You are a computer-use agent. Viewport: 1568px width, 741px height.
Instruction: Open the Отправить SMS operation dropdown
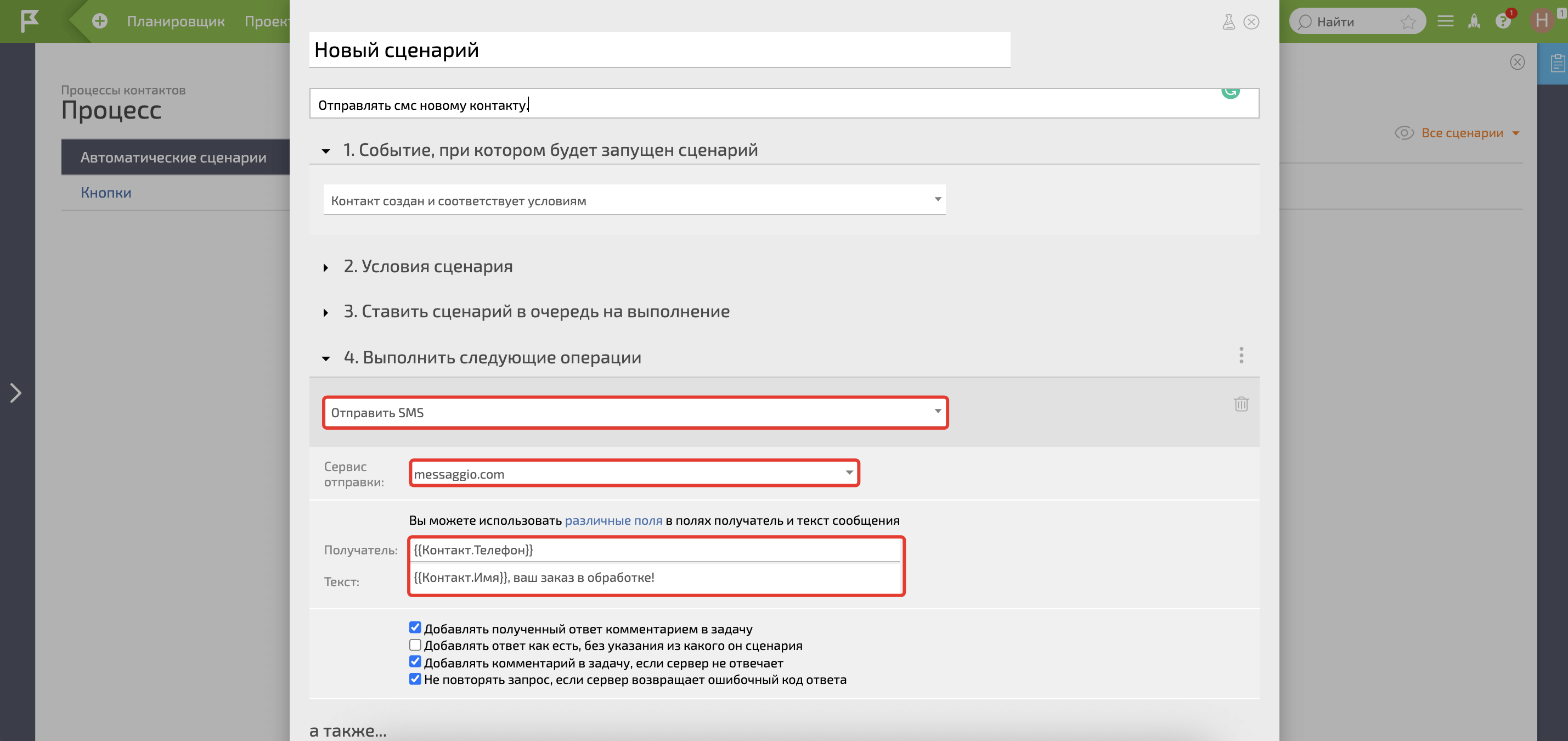[x=635, y=412]
